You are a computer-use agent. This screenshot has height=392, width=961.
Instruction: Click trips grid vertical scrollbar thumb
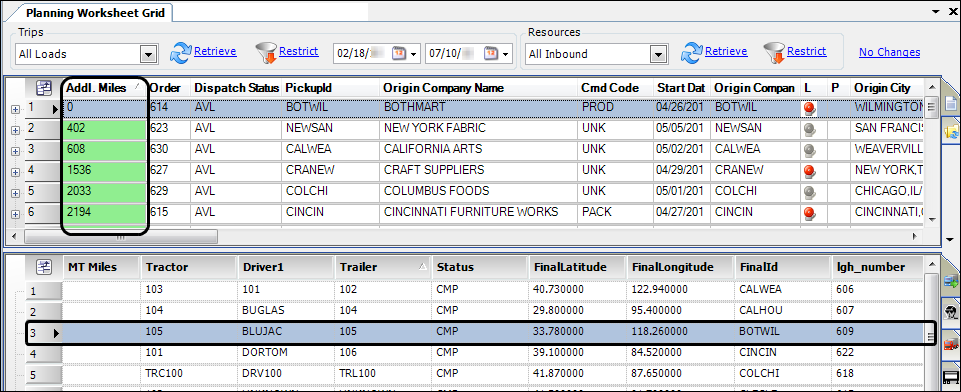point(931,108)
